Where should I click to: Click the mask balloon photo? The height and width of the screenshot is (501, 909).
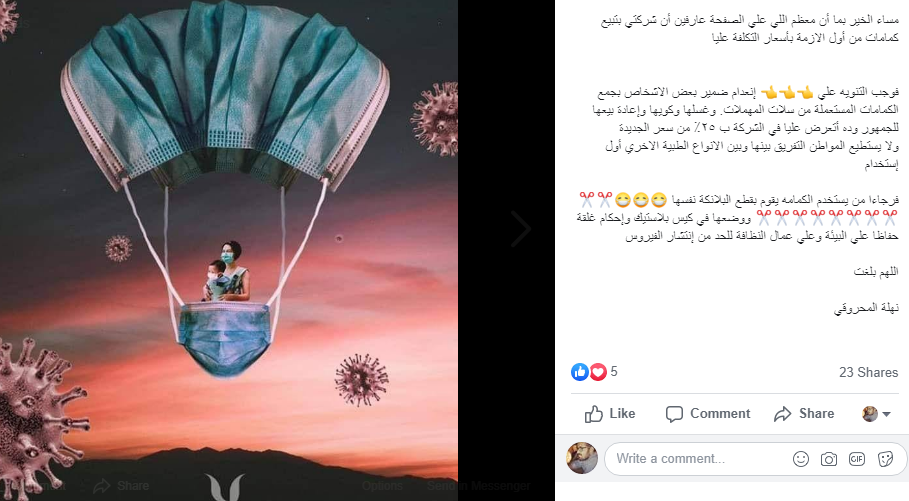coord(229,250)
